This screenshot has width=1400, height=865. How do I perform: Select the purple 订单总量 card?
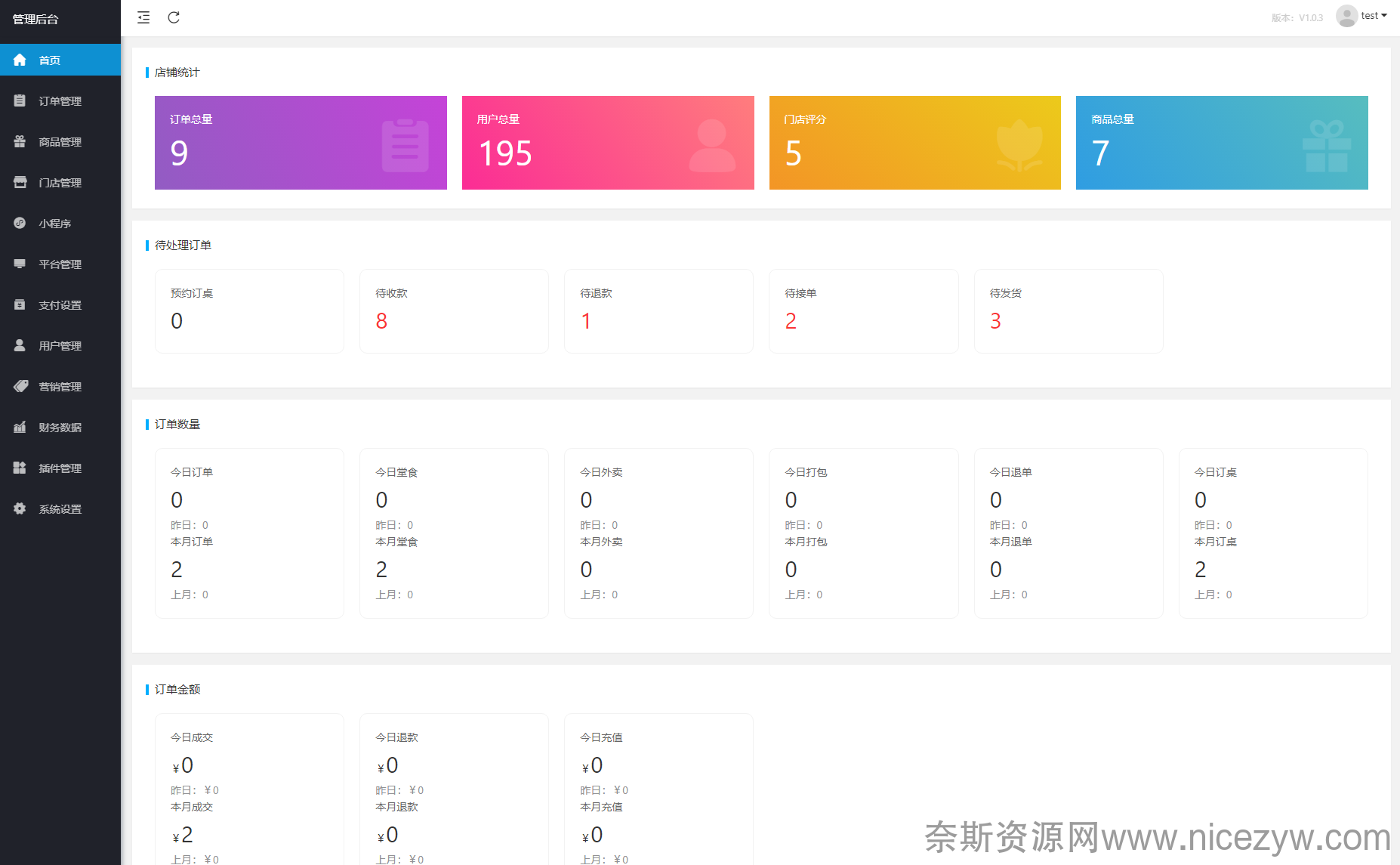pyautogui.click(x=301, y=143)
